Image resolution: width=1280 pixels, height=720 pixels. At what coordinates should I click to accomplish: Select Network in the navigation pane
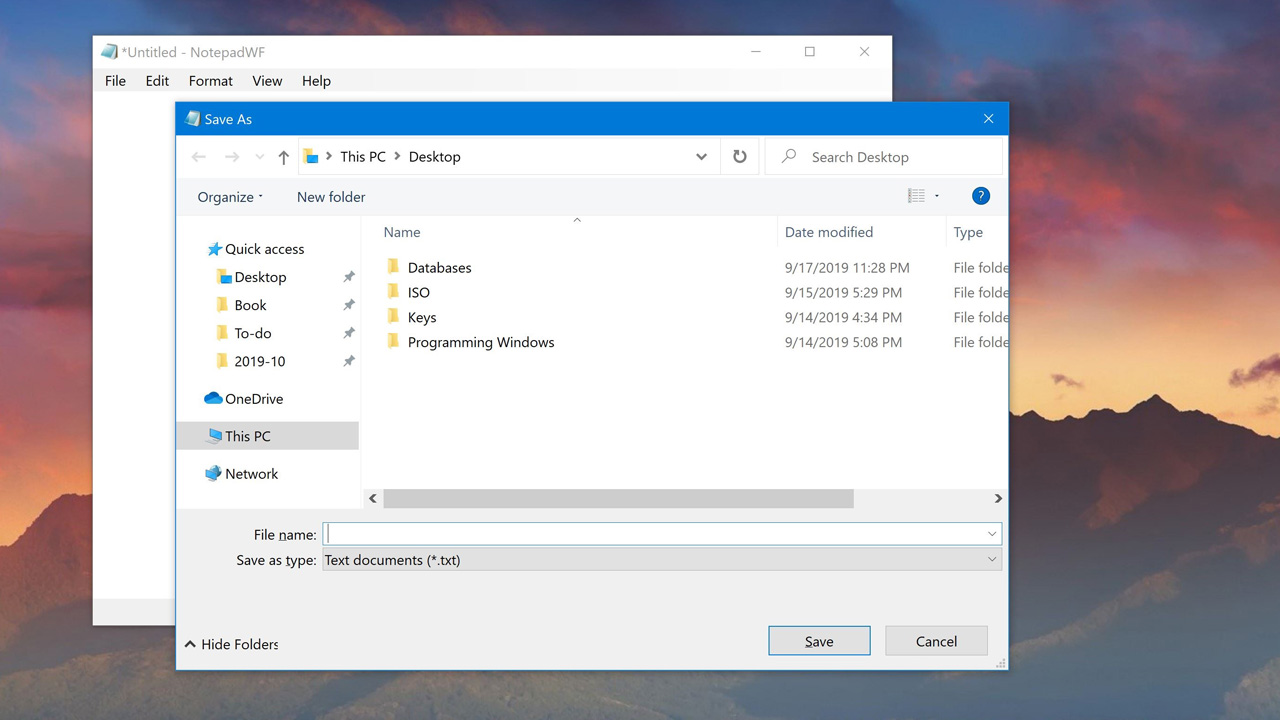(x=251, y=474)
